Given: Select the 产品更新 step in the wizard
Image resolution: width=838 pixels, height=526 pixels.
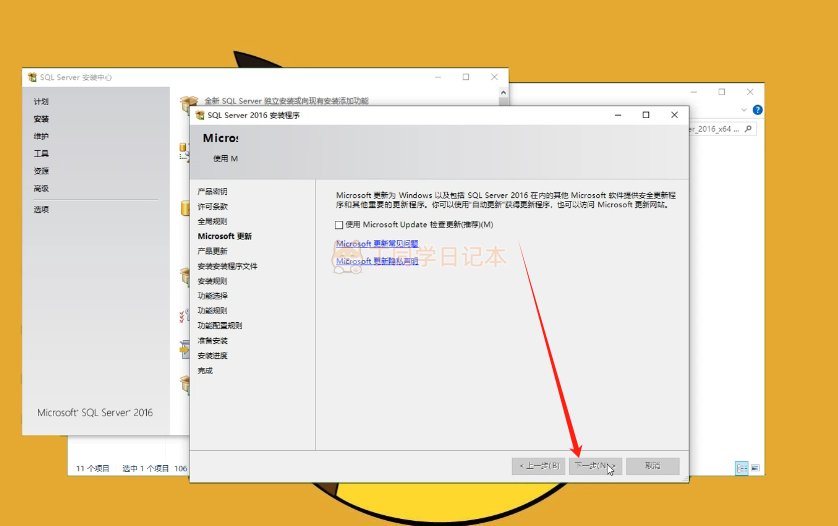Looking at the screenshot, I should point(212,251).
